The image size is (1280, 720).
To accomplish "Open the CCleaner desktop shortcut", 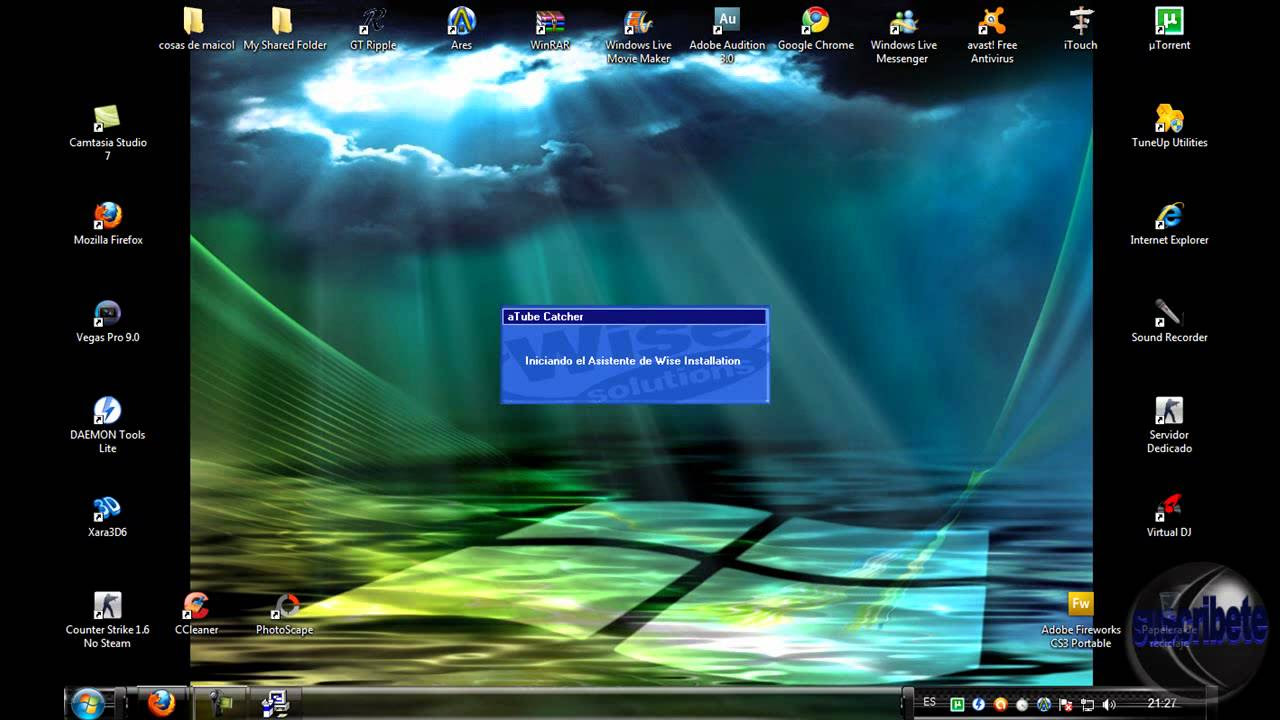I will pyautogui.click(x=196, y=613).
